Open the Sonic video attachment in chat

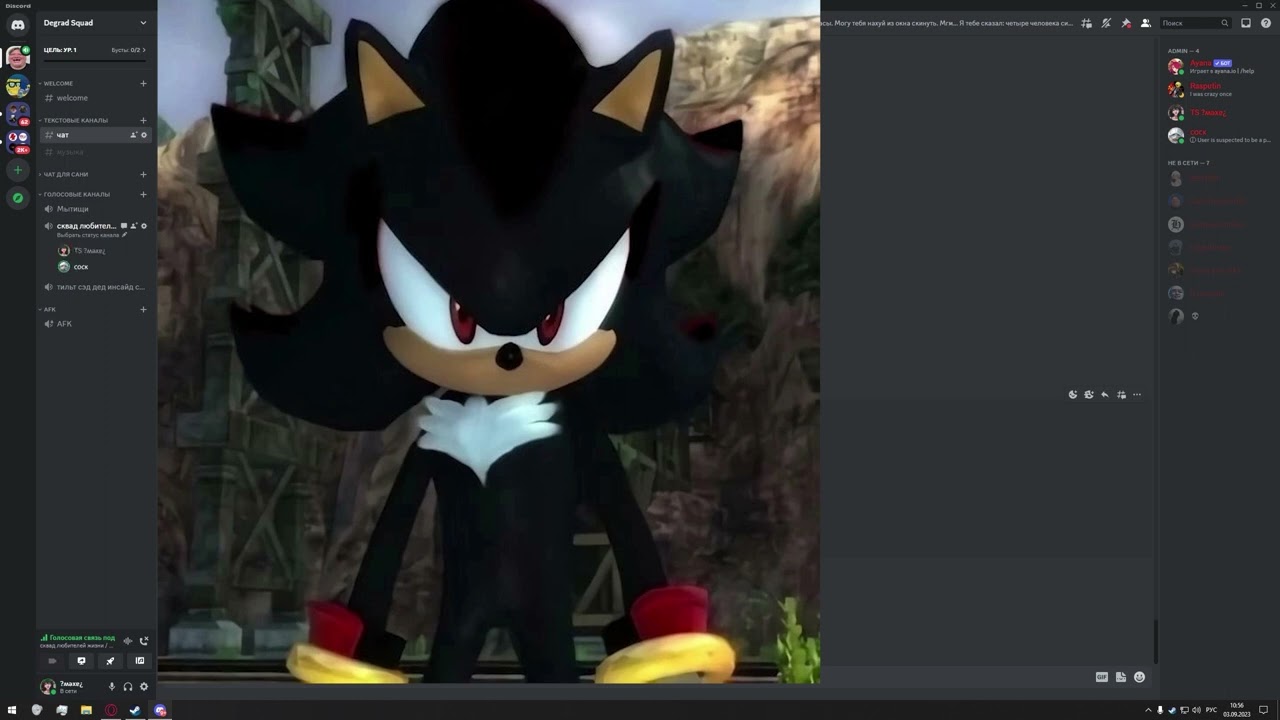(x=489, y=341)
